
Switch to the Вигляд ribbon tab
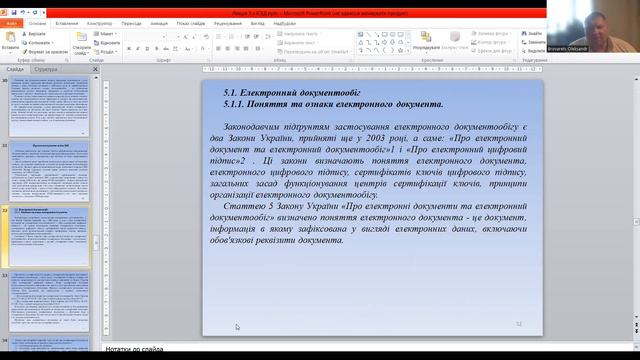click(258, 23)
